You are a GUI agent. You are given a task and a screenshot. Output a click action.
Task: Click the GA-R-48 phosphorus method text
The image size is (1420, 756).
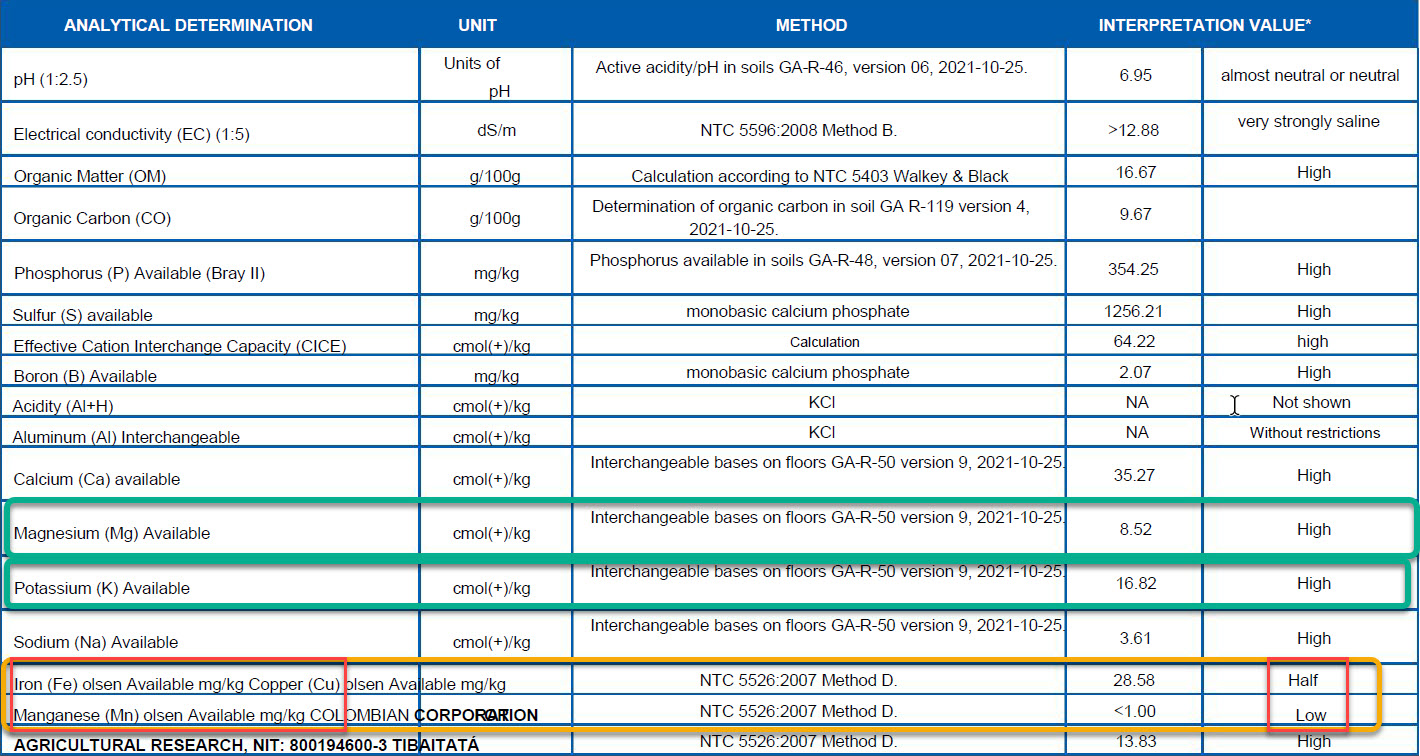[823, 260]
